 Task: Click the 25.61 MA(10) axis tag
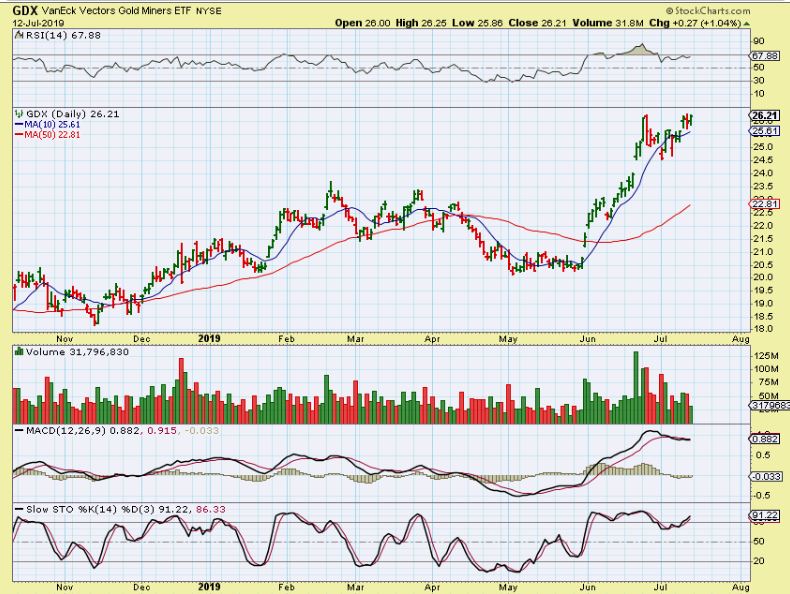tap(765, 131)
